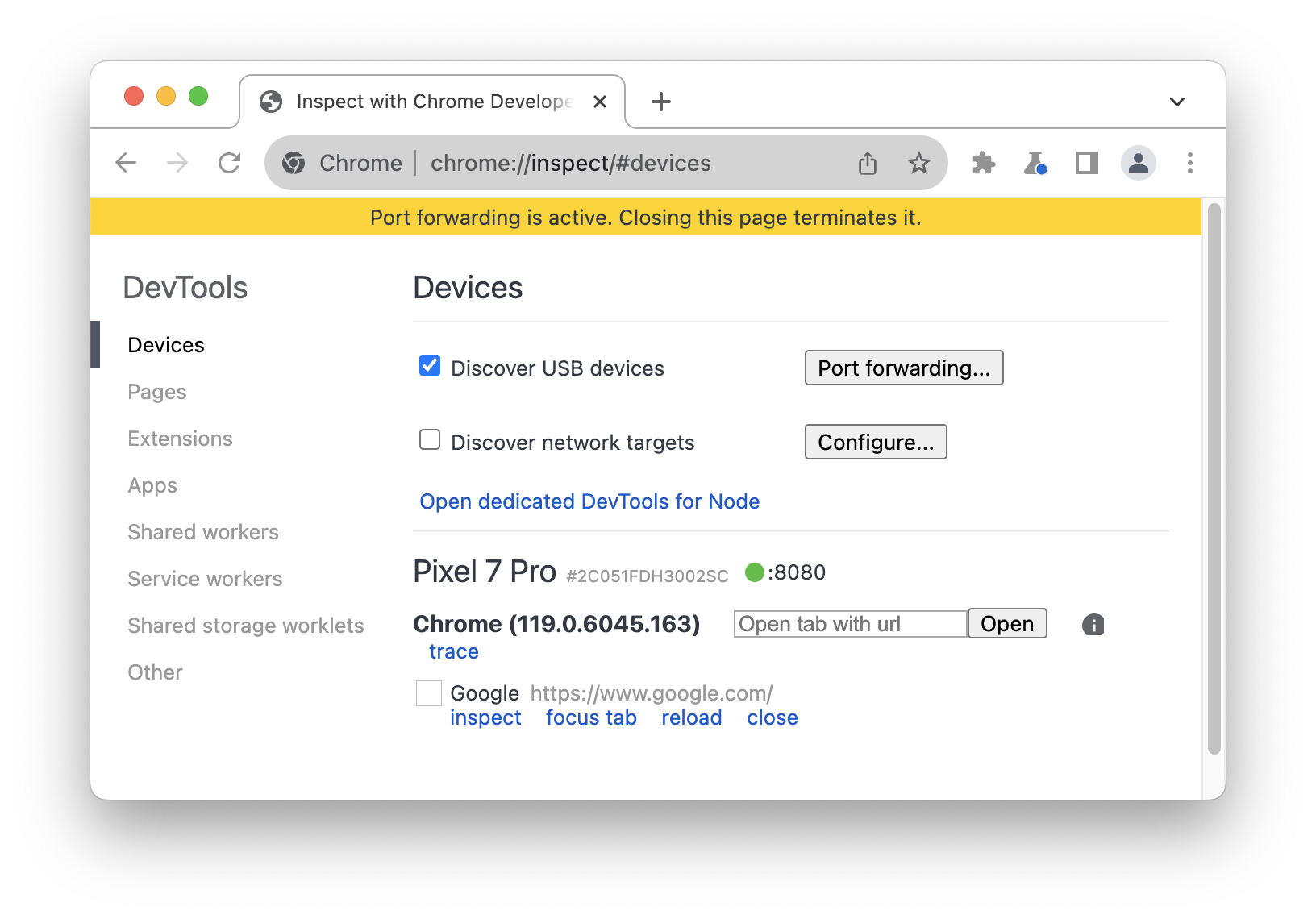
Task: Click the Open tab with url field
Action: tap(849, 623)
